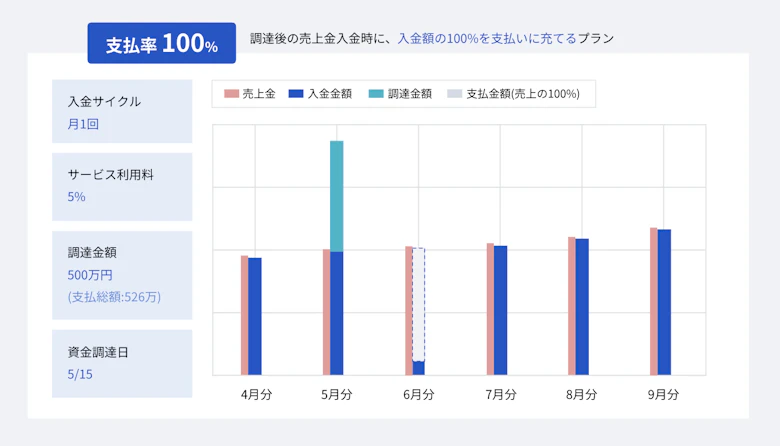Image resolution: width=780 pixels, height=446 pixels.
Task: Click the 9月分 axis label
Action: coord(663,395)
